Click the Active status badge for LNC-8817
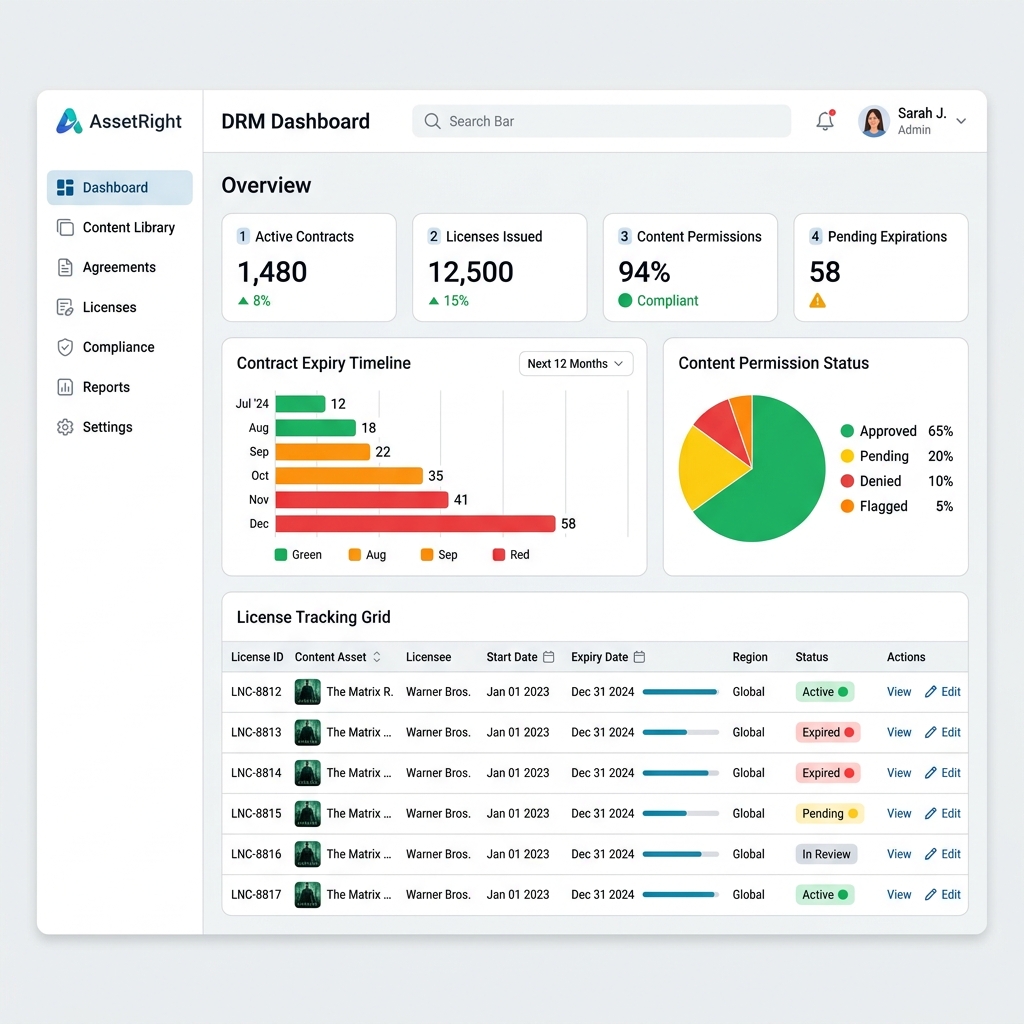Image resolution: width=1024 pixels, height=1024 pixels. click(x=825, y=895)
